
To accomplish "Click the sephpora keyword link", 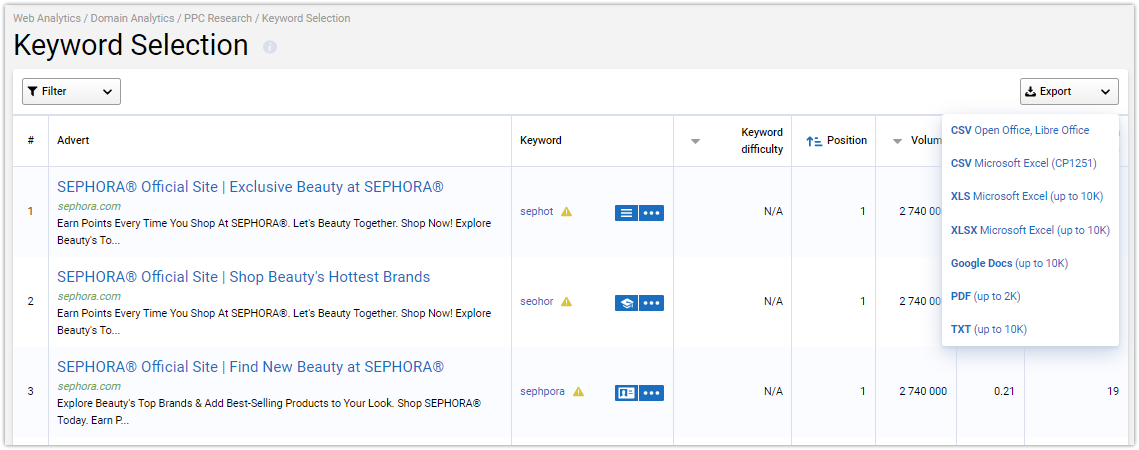I will coord(543,392).
